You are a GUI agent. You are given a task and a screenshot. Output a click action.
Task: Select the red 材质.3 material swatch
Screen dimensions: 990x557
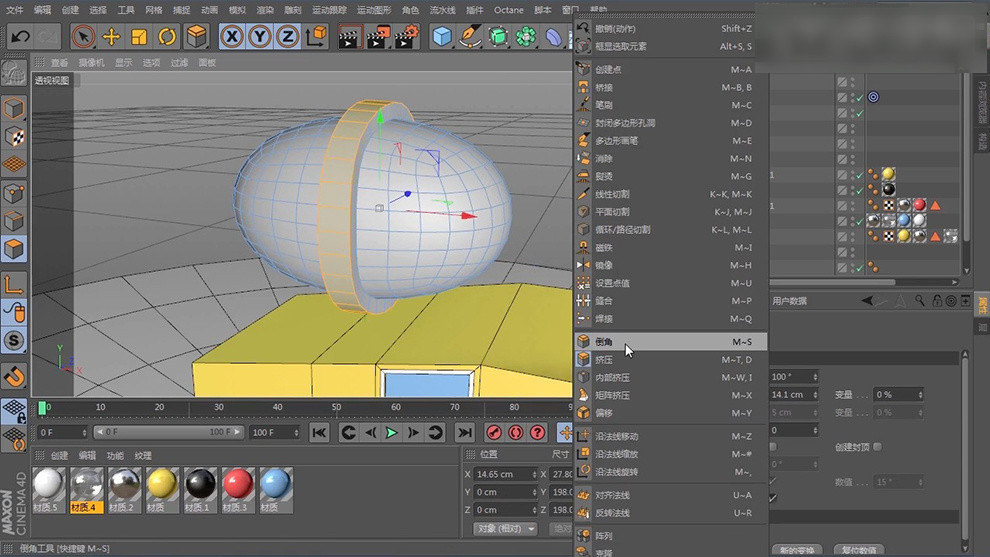click(x=238, y=485)
